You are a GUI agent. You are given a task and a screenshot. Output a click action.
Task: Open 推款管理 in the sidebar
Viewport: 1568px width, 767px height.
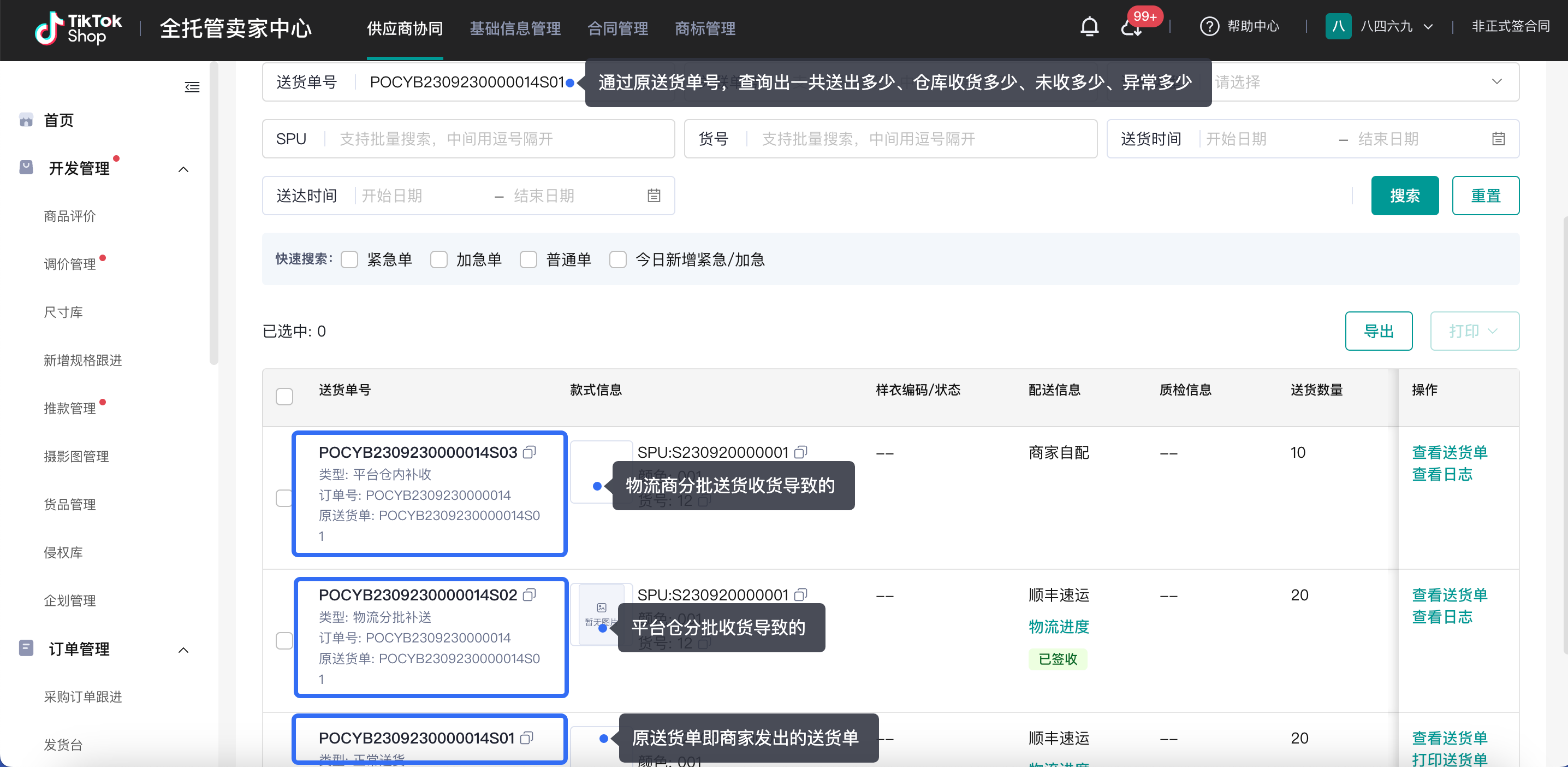point(69,408)
